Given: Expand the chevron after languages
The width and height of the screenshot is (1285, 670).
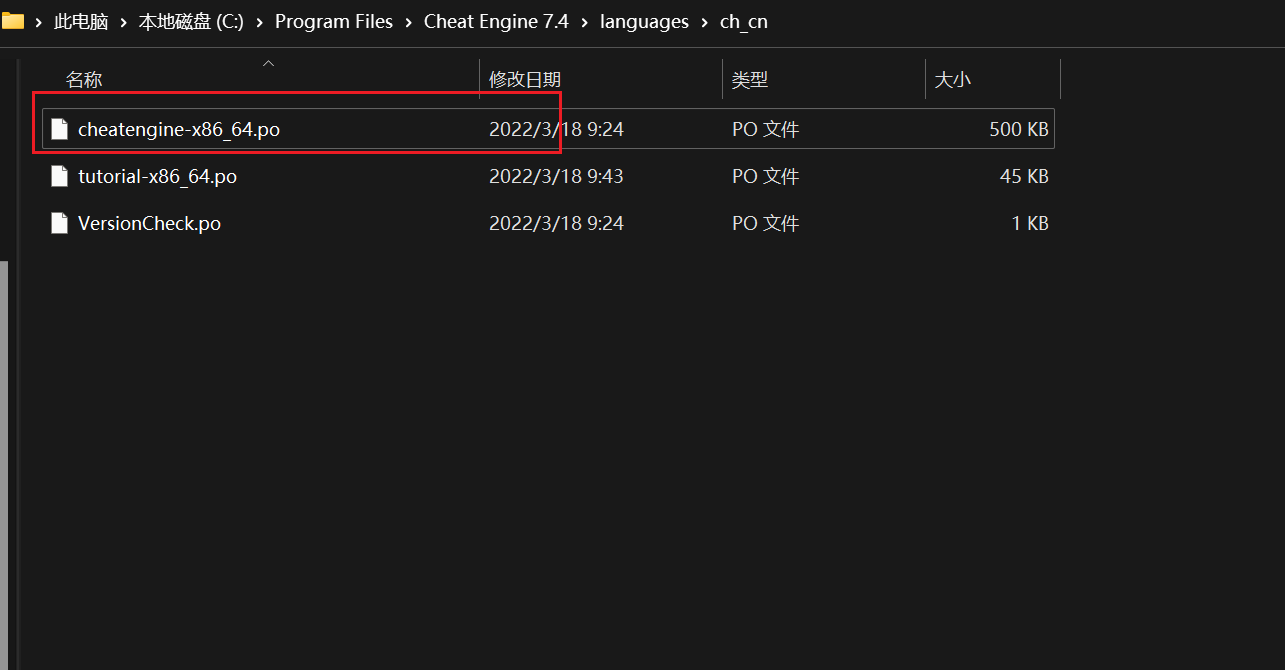Looking at the screenshot, I should 703,21.
